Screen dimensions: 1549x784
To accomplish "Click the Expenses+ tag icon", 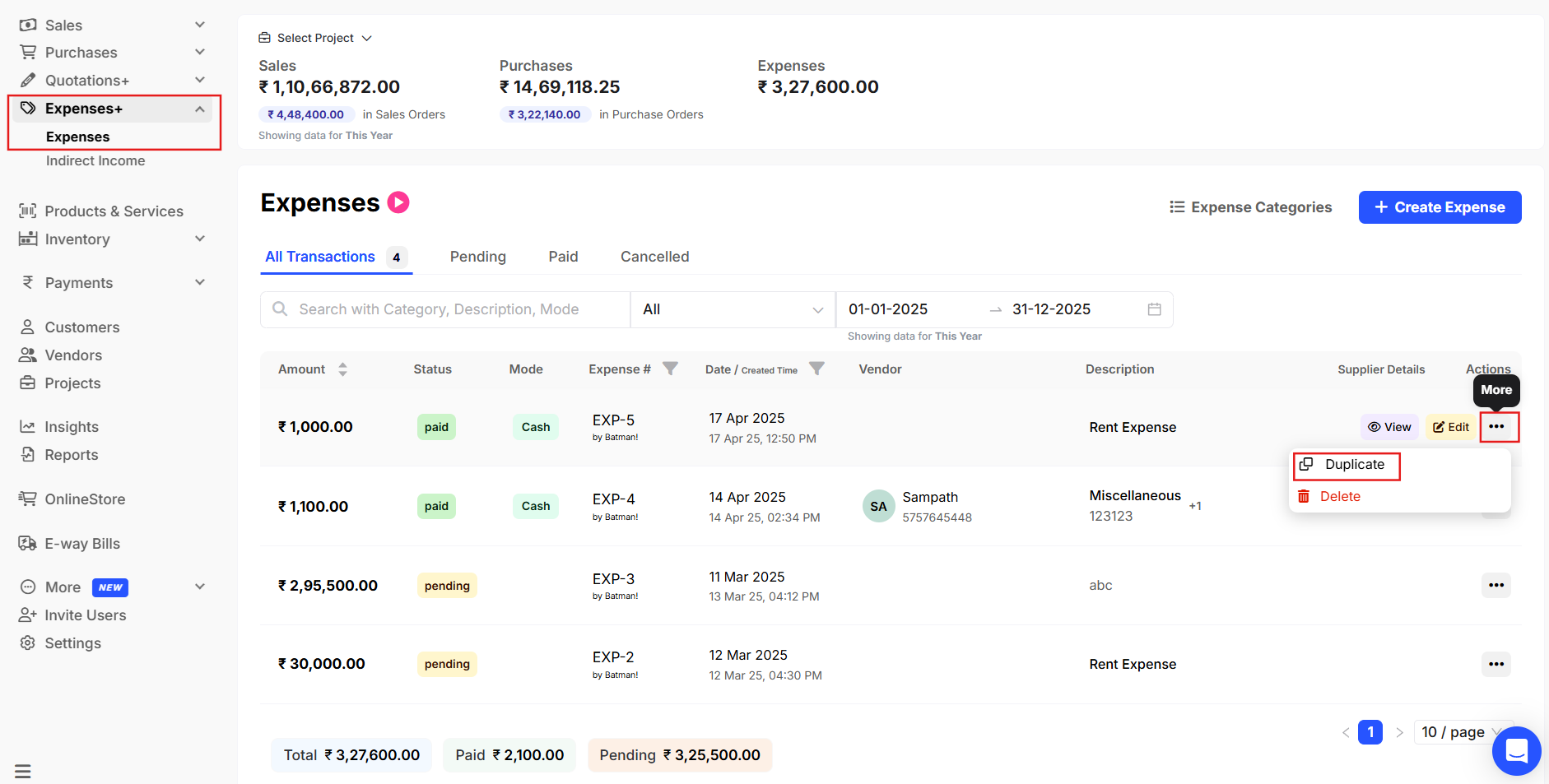I will (x=28, y=108).
